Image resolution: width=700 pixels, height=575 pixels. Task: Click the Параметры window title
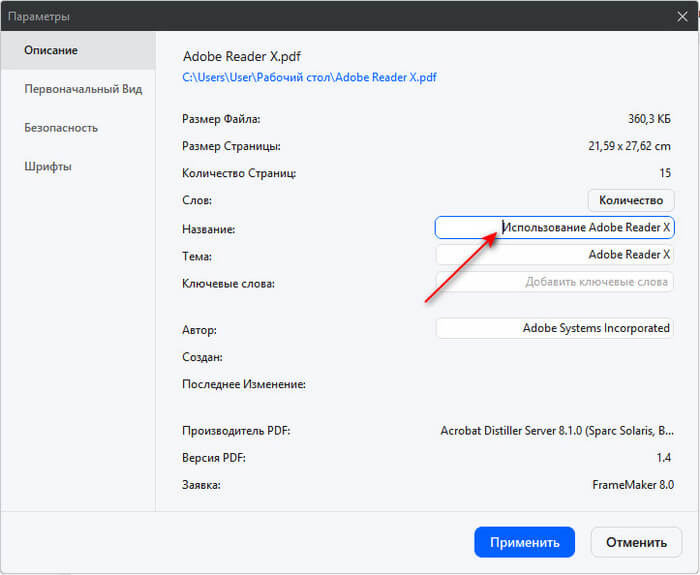40,16
